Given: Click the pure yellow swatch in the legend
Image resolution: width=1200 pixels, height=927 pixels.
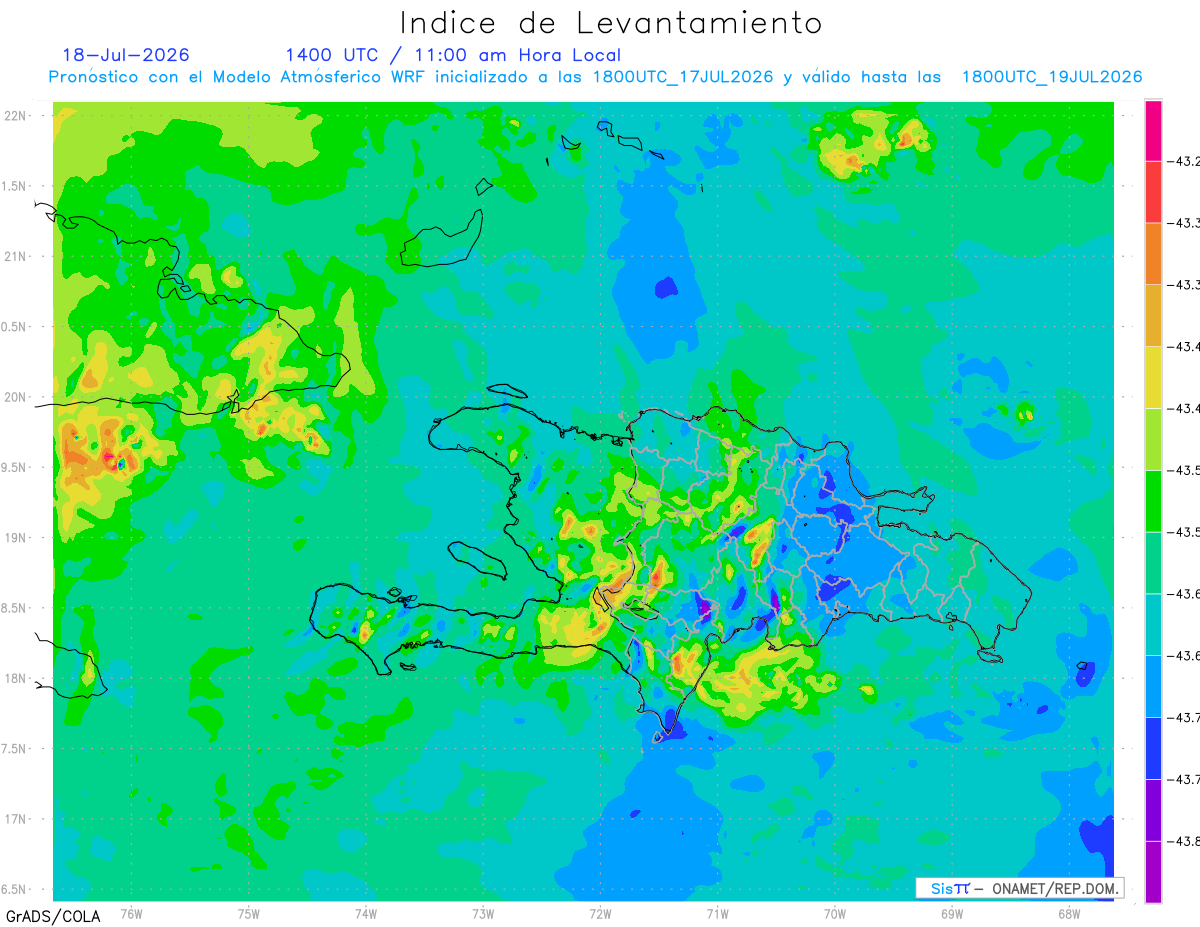Looking at the screenshot, I should pyautogui.click(x=1153, y=377).
